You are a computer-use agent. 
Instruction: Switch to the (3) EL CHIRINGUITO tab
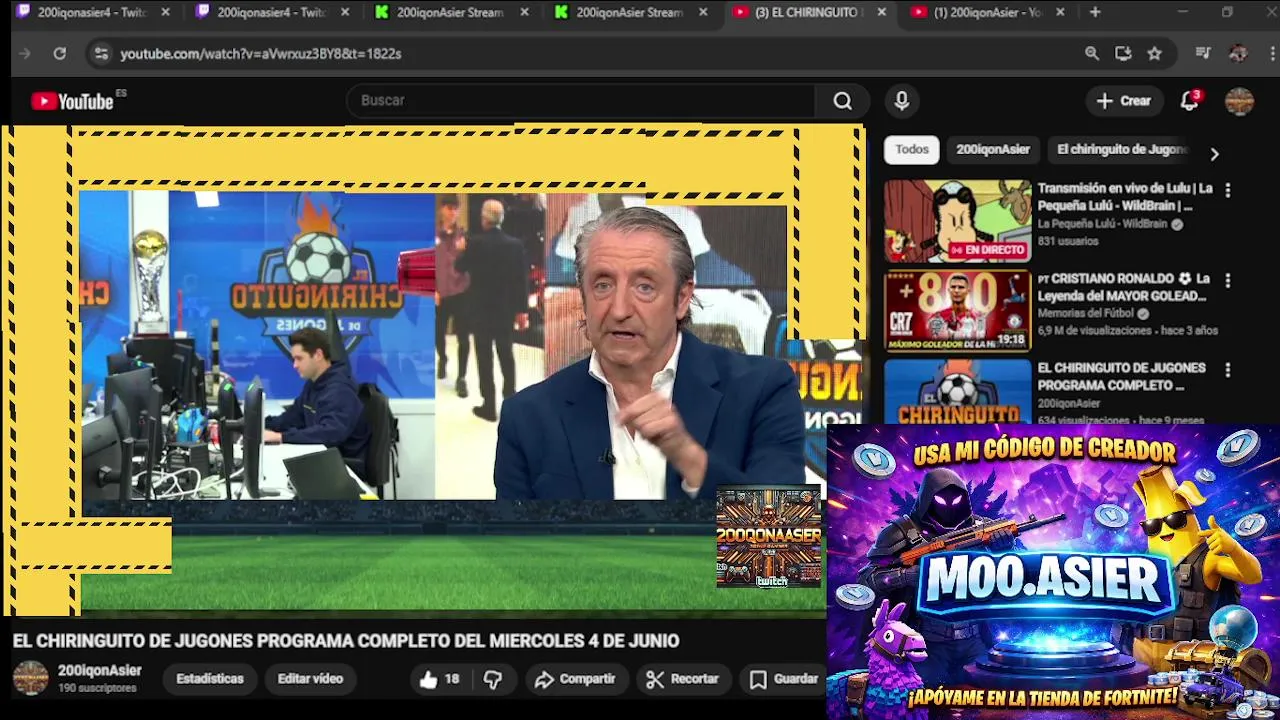coord(808,12)
